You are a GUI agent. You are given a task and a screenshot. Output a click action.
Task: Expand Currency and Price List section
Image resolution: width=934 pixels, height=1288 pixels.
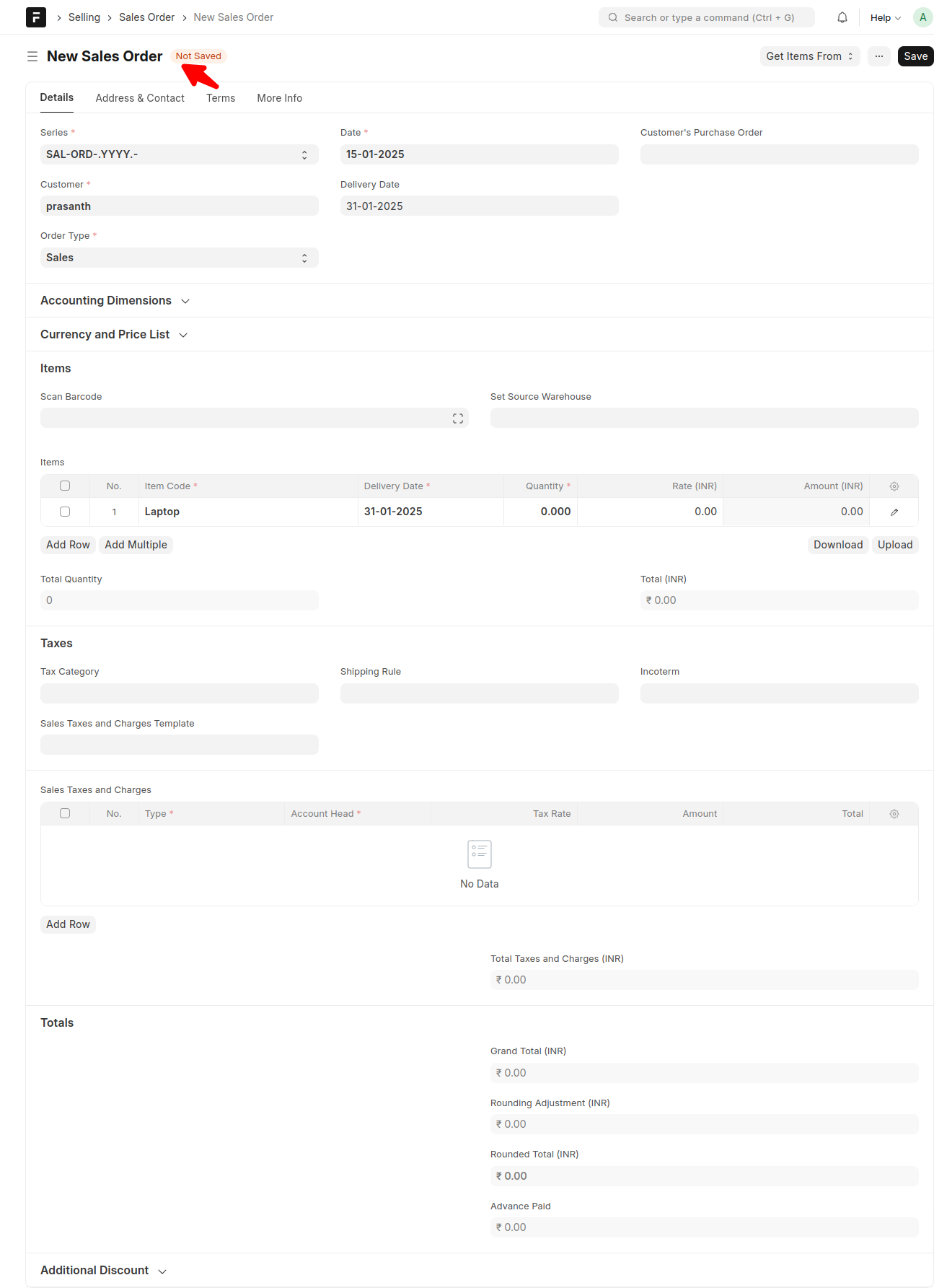click(x=114, y=334)
